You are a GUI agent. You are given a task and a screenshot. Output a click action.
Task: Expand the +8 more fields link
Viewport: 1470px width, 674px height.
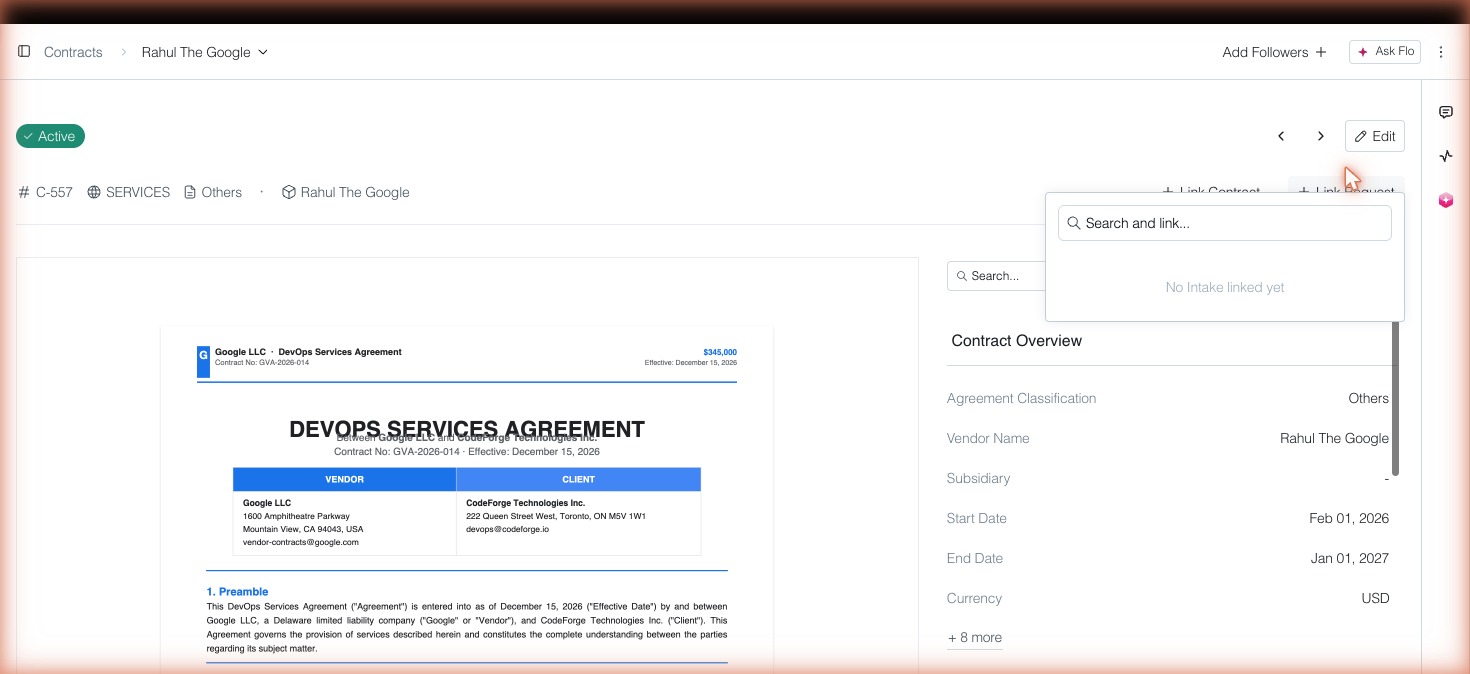975,637
